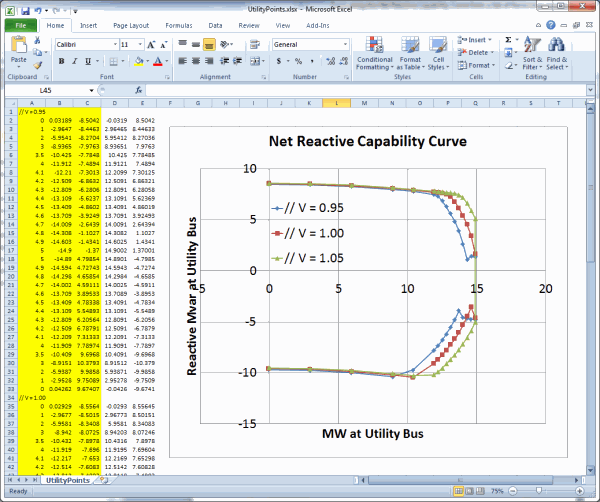This screenshot has width=600, height=502.
Task: Click the AutoSum sigma icon
Action: (x=508, y=40)
